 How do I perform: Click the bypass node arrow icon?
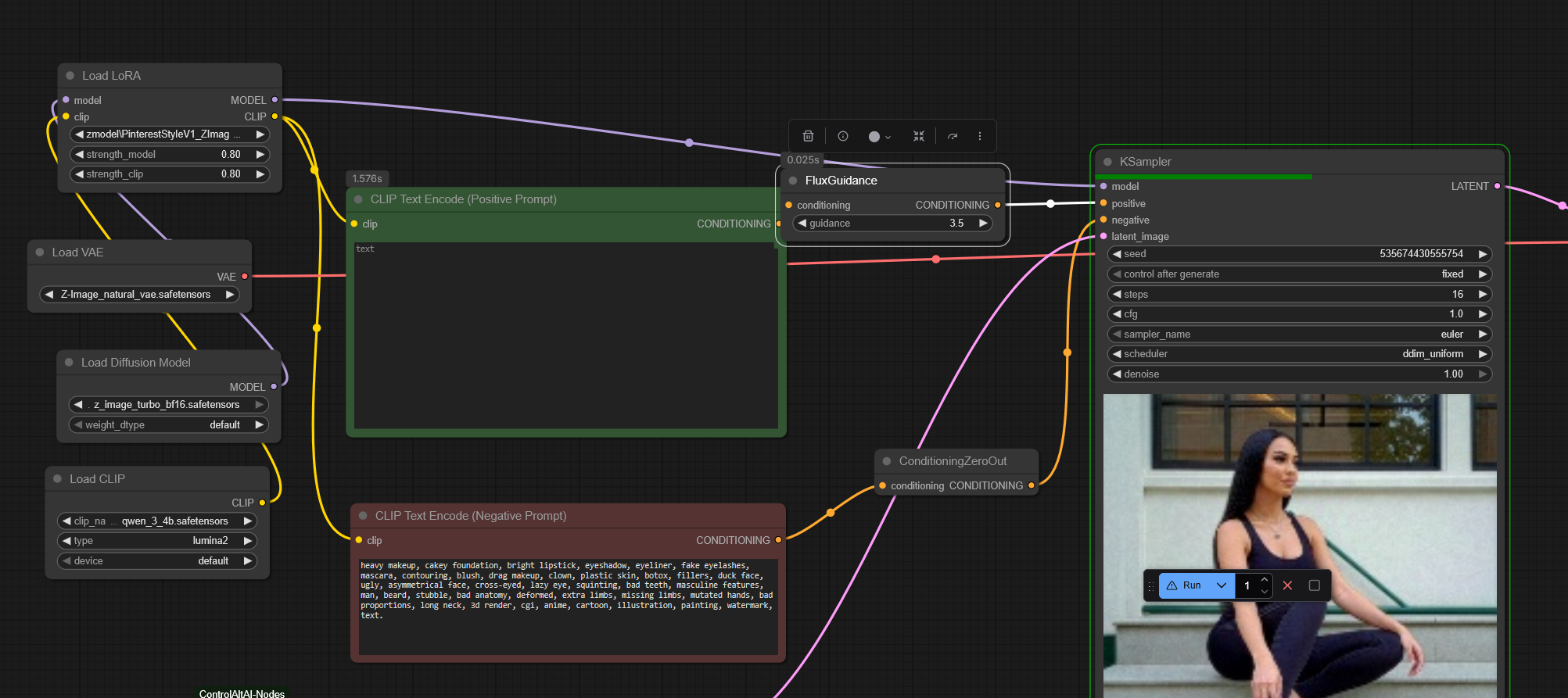[952, 136]
